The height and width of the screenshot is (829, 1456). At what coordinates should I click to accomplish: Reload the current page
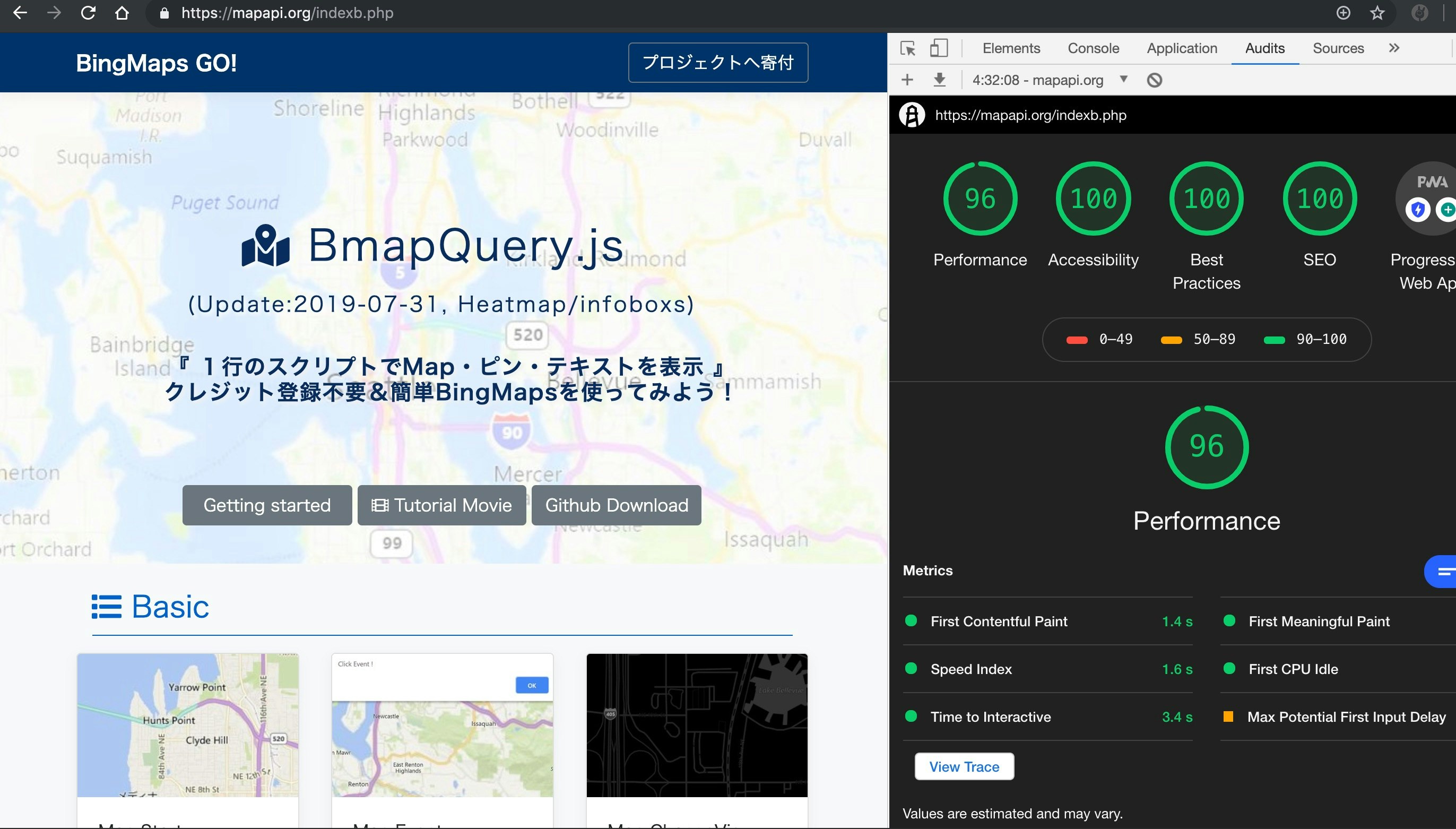[88, 13]
